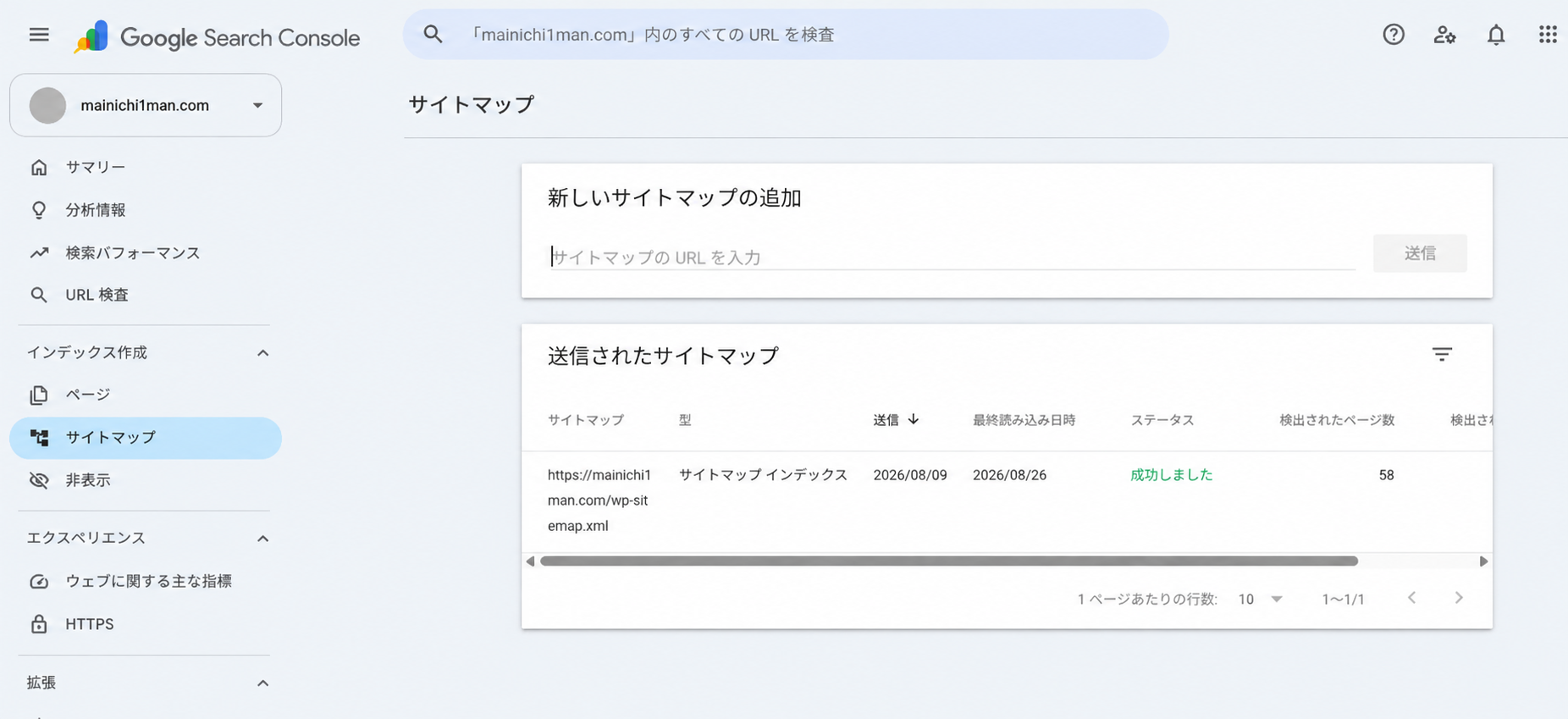1568x719 pixels.
Task: Open the hamburger main menu
Action: click(x=39, y=35)
